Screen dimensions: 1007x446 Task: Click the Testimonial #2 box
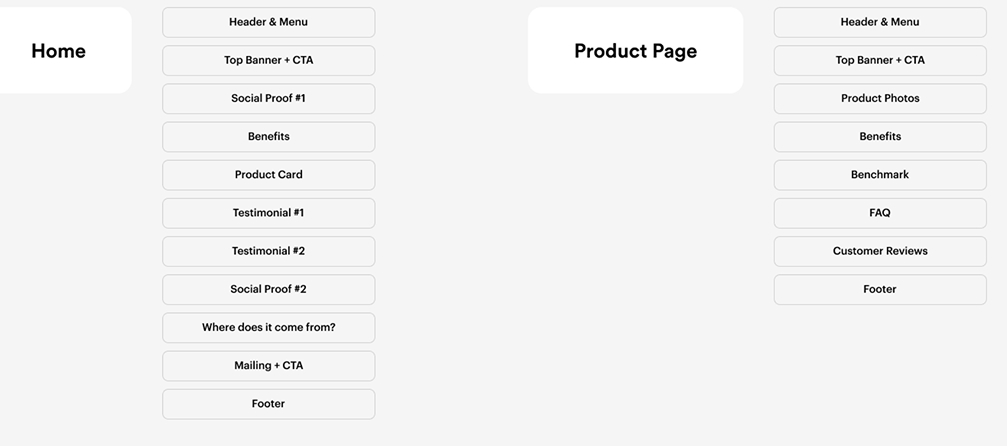click(268, 251)
